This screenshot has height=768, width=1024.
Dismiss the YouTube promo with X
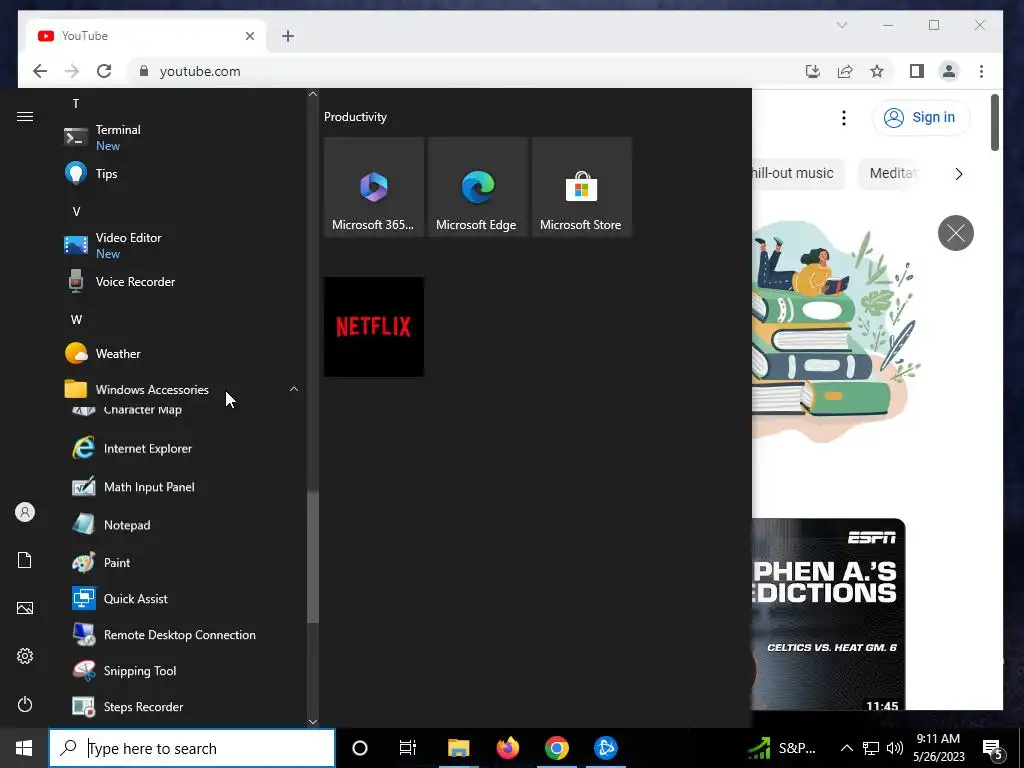click(955, 233)
